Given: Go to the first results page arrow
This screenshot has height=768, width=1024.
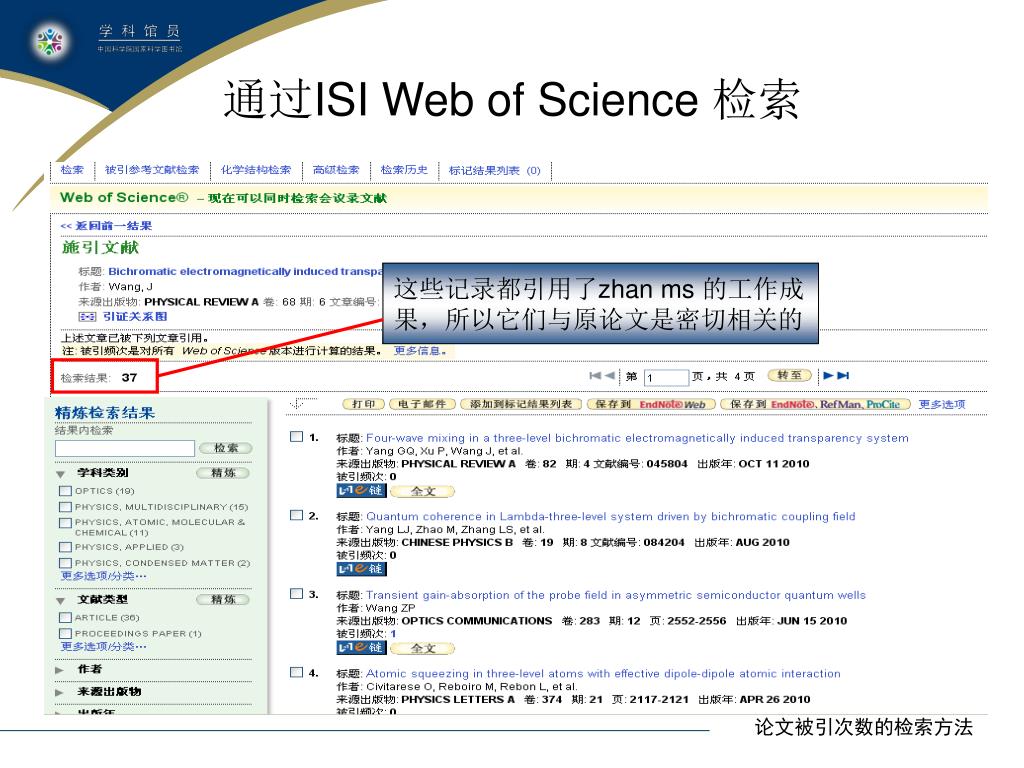Looking at the screenshot, I should point(594,376).
